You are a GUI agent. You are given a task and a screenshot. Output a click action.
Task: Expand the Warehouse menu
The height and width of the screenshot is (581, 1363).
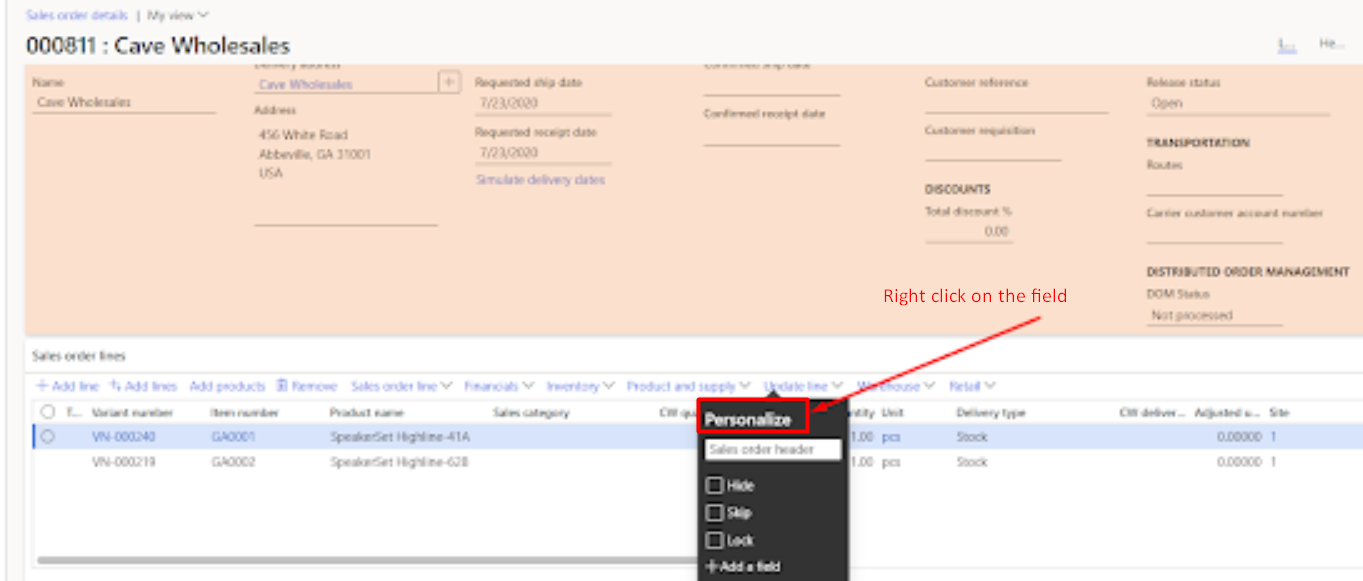click(x=895, y=386)
